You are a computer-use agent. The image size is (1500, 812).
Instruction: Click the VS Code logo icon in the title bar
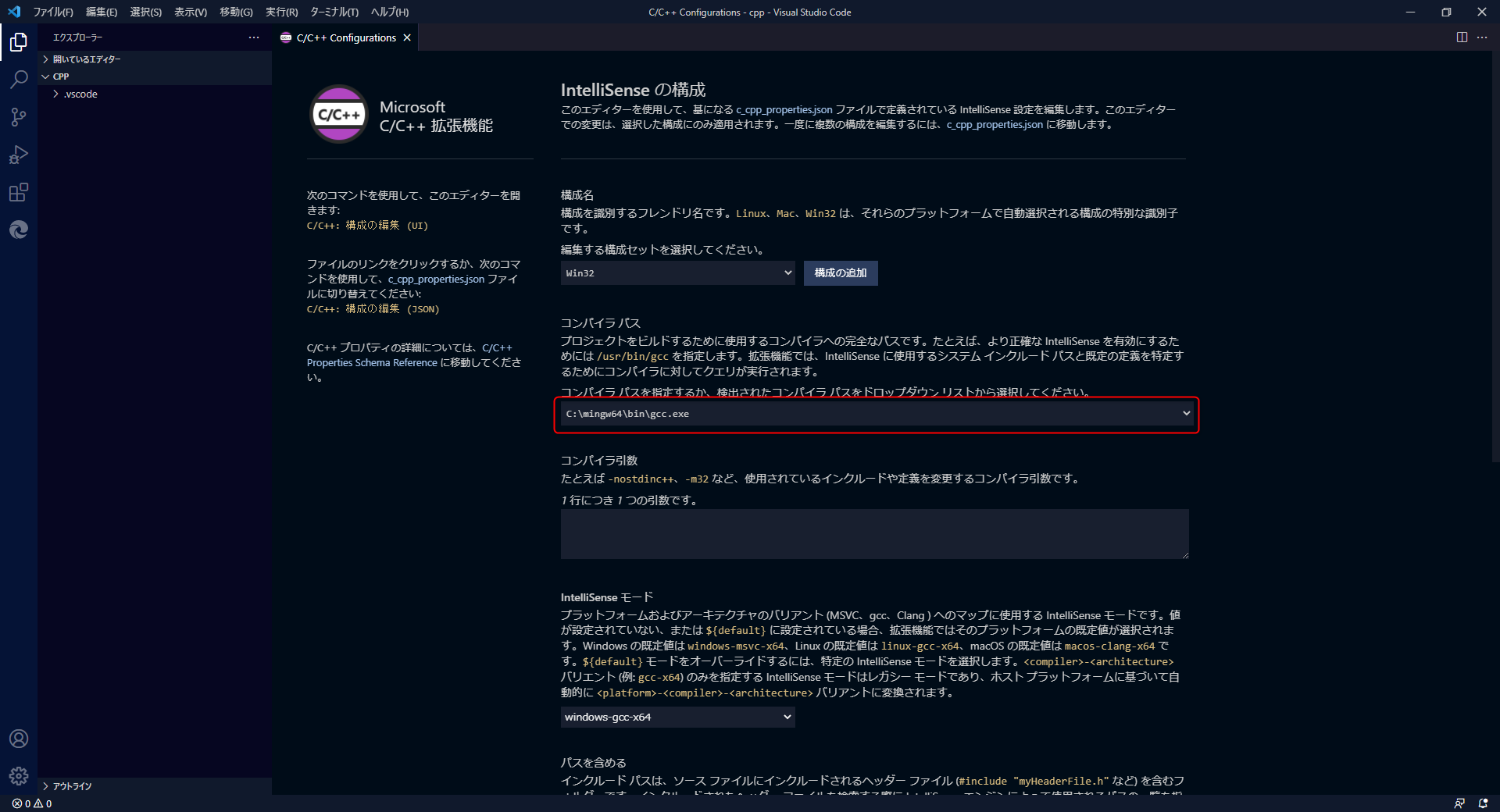[14, 12]
